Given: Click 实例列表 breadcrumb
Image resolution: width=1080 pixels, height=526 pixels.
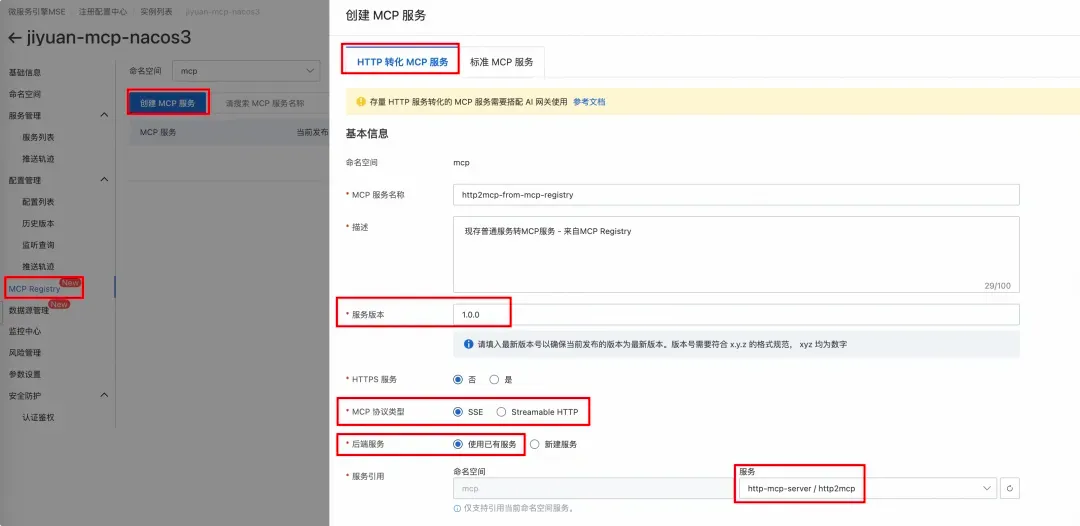Looking at the screenshot, I should [x=157, y=12].
